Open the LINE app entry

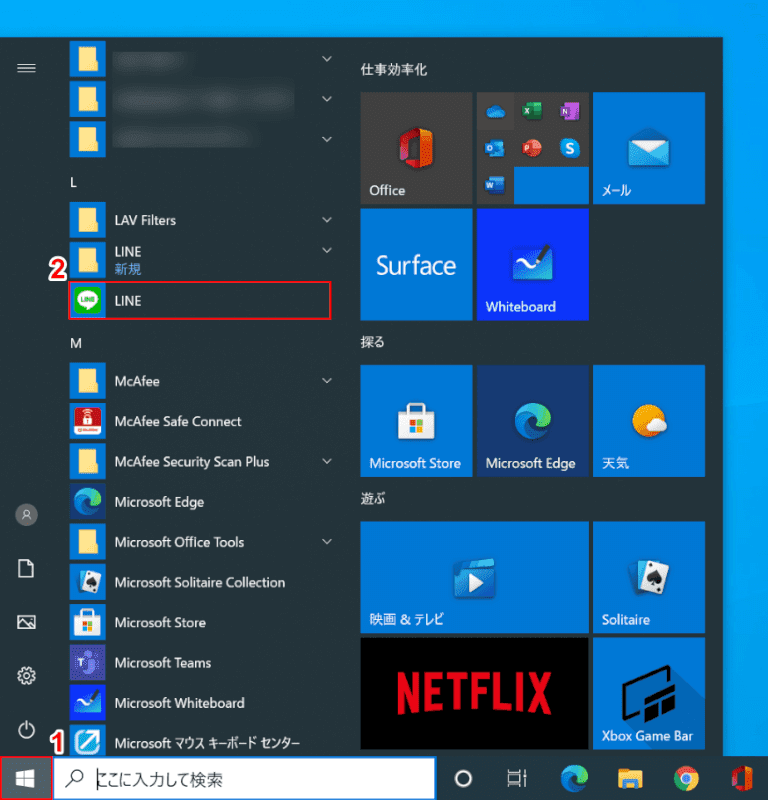pos(200,301)
